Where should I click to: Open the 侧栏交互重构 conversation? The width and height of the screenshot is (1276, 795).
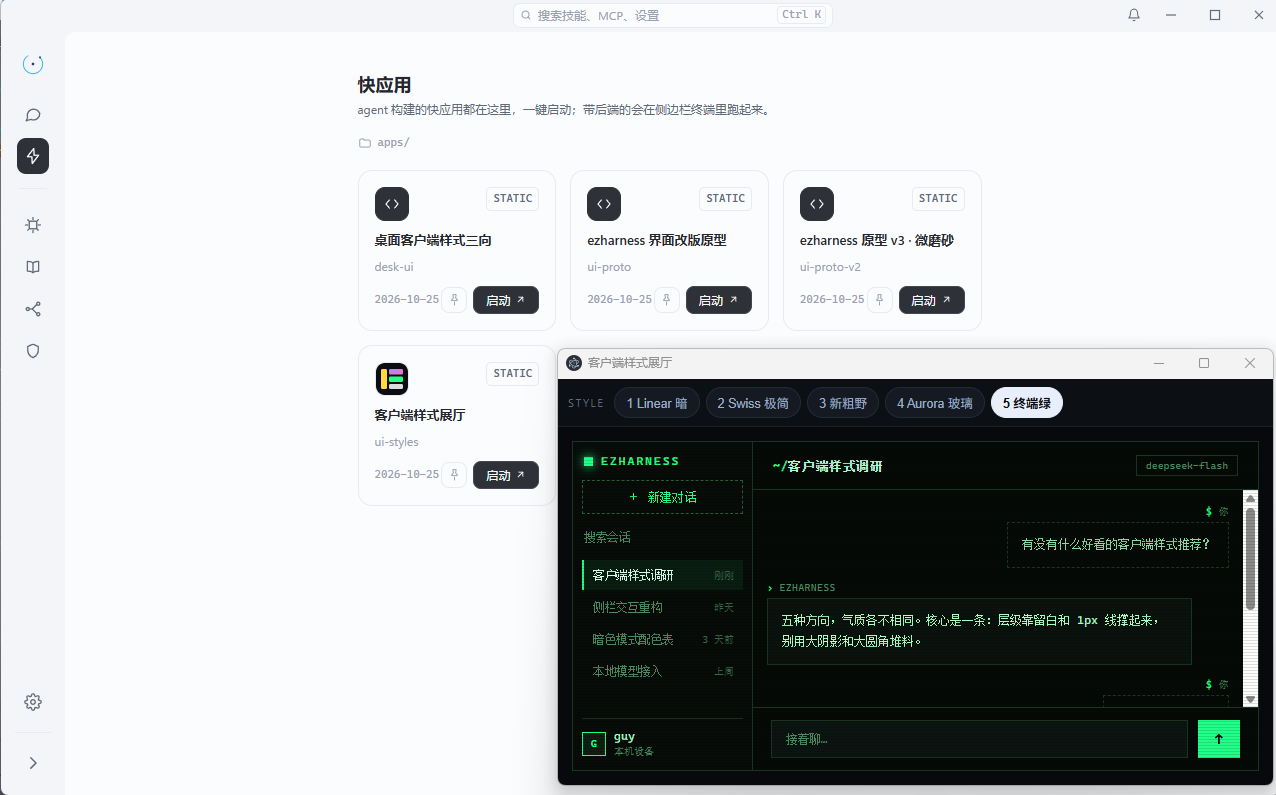(662, 607)
